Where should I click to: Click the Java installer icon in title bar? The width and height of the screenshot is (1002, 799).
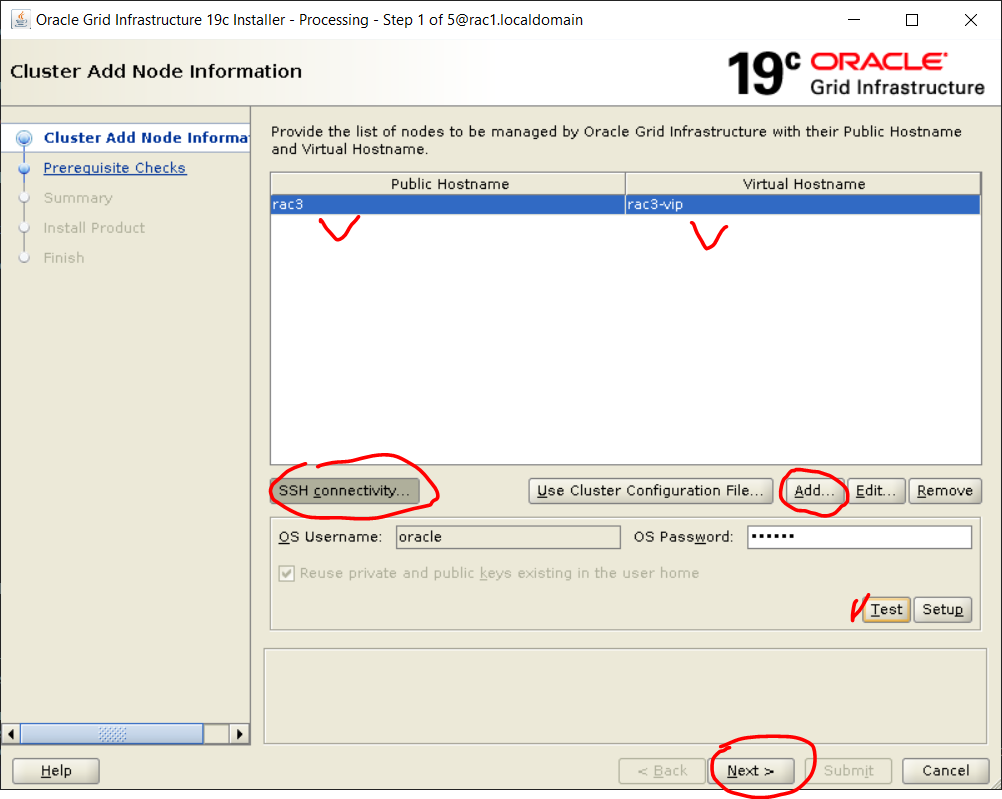[20, 20]
